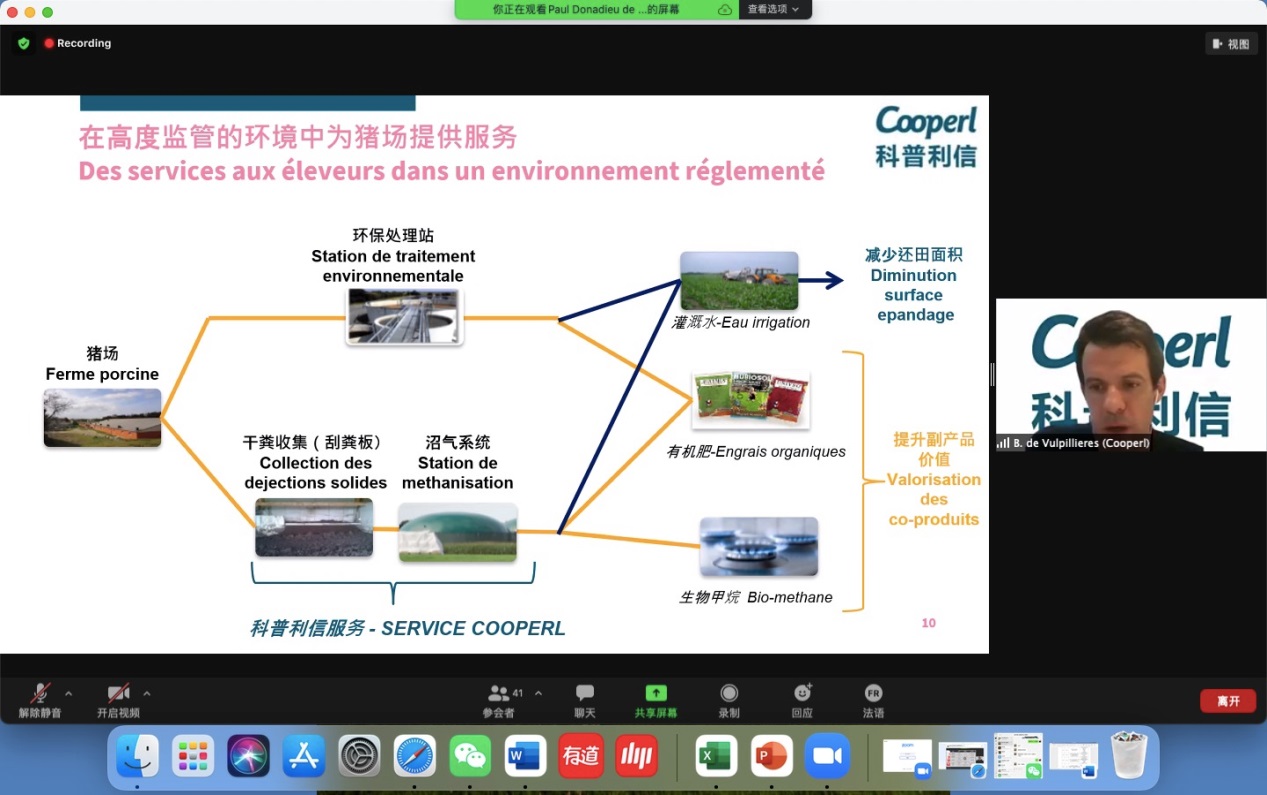
Task: Click the 视图 view button
Action: [1231, 44]
